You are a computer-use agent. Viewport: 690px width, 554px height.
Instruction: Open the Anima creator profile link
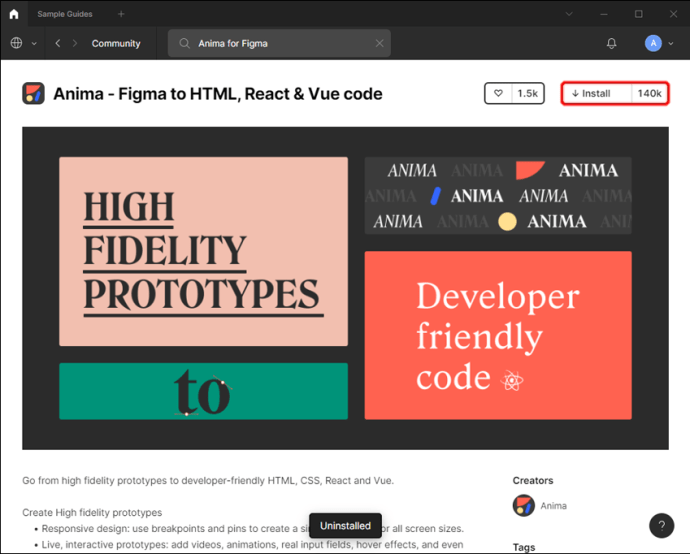coord(553,506)
